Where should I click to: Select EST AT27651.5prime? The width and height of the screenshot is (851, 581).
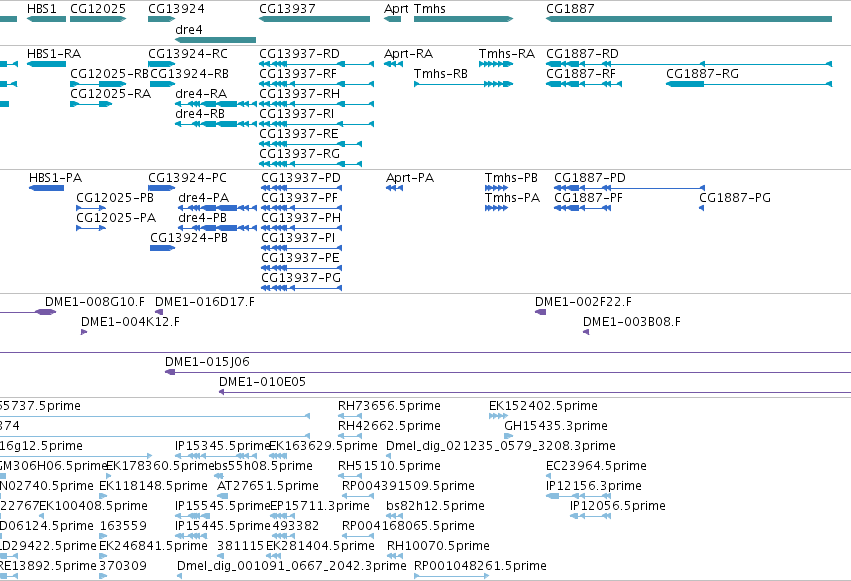pyautogui.click(x=268, y=486)
